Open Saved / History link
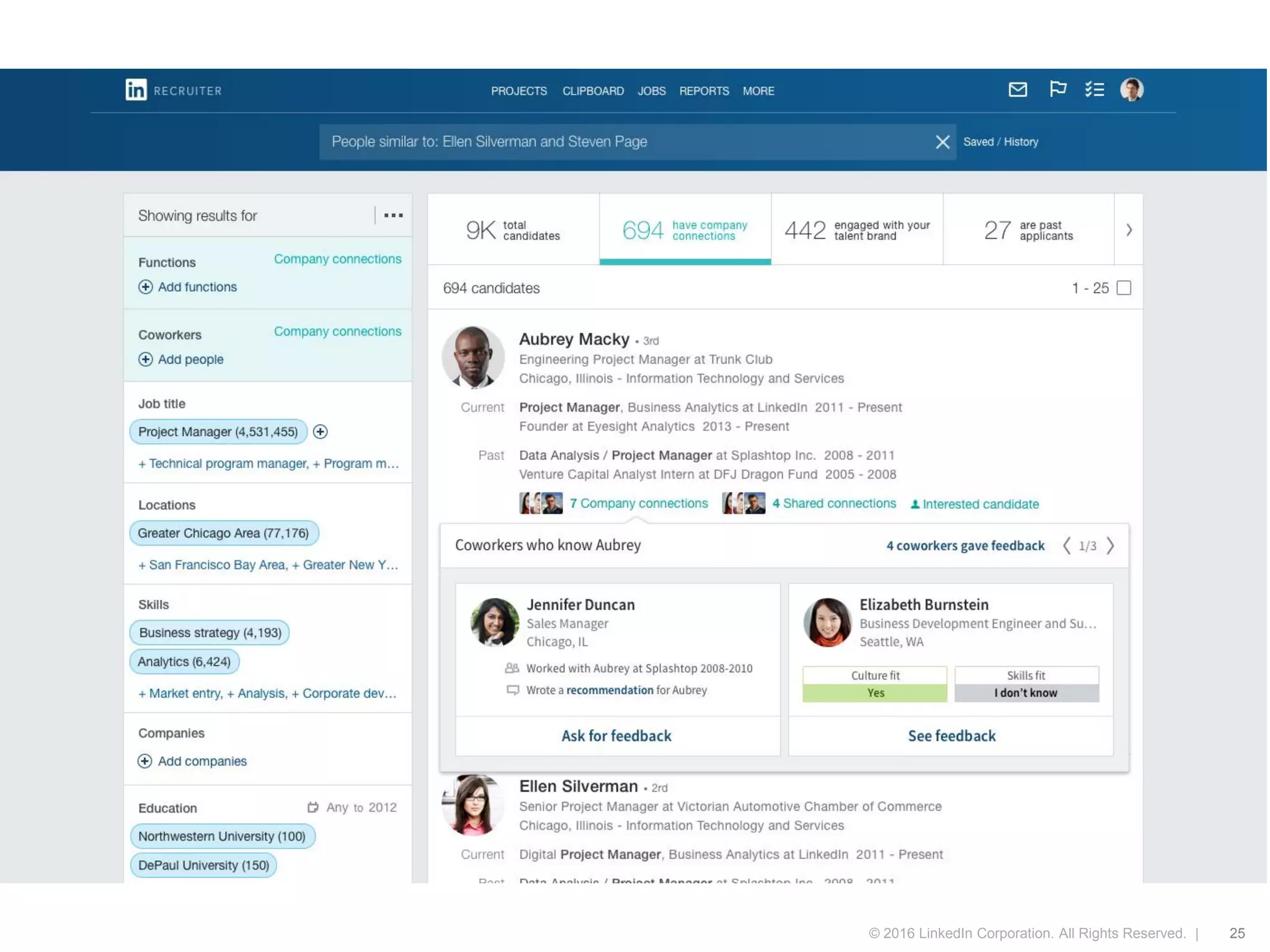 [1000, 142]
